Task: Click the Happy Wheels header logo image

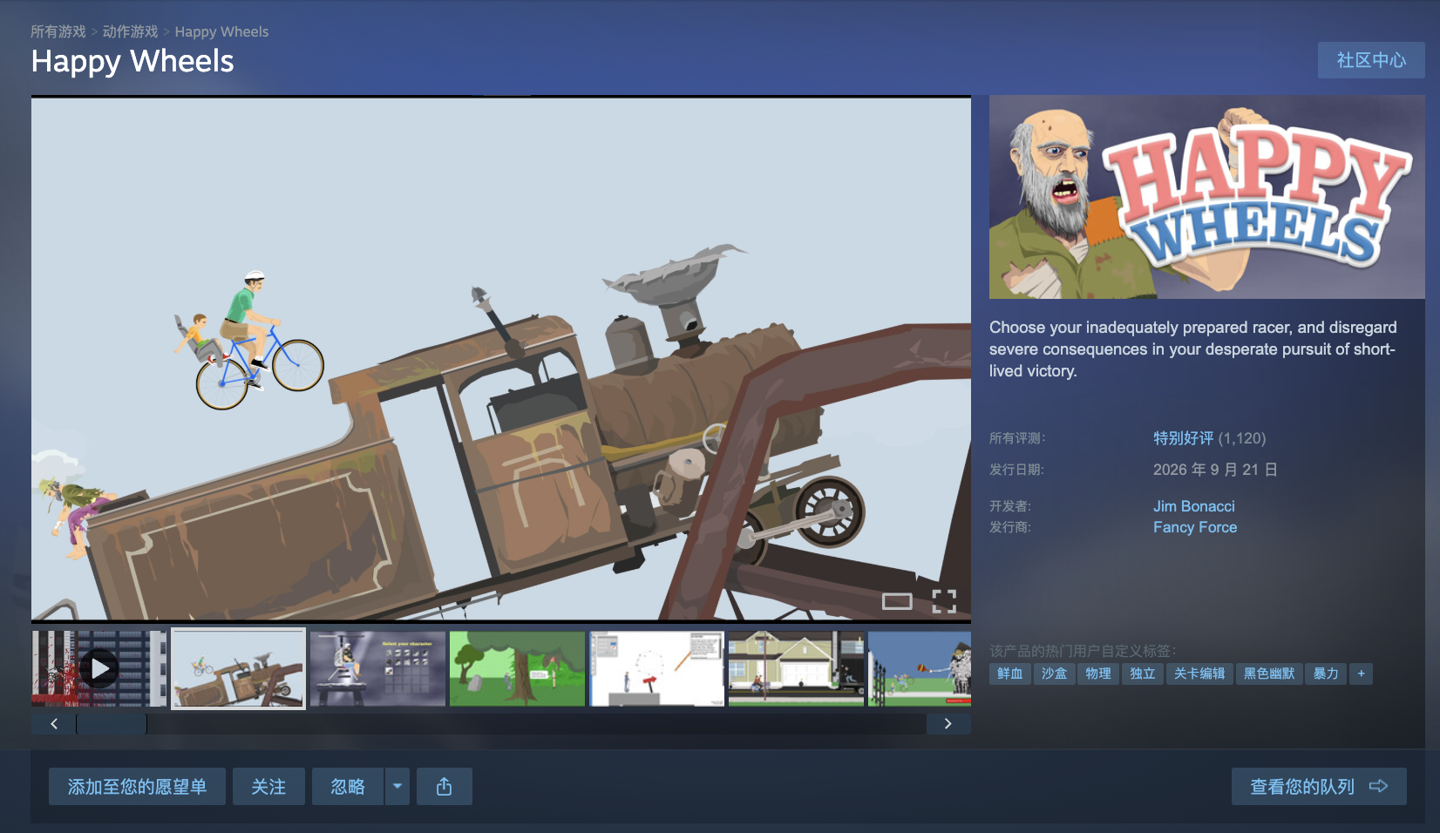Action: coord(1207,197)
